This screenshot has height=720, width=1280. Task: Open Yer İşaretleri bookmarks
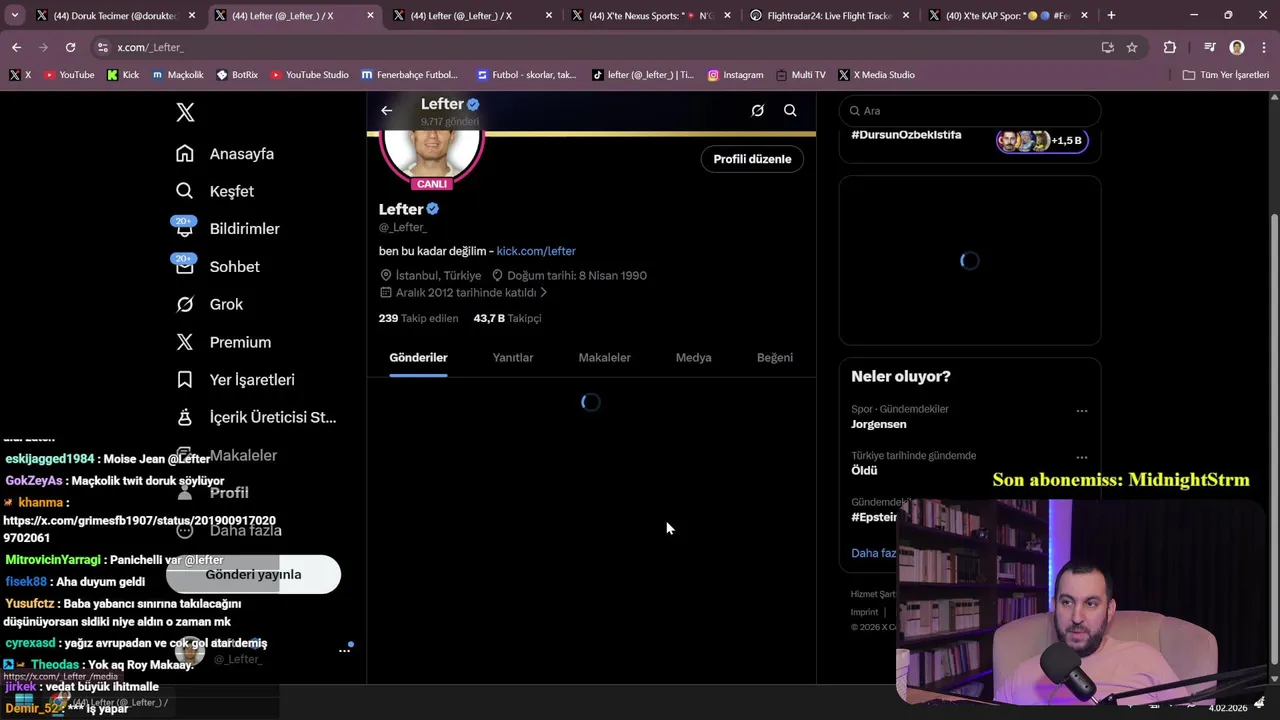click(x=235, y=380)
